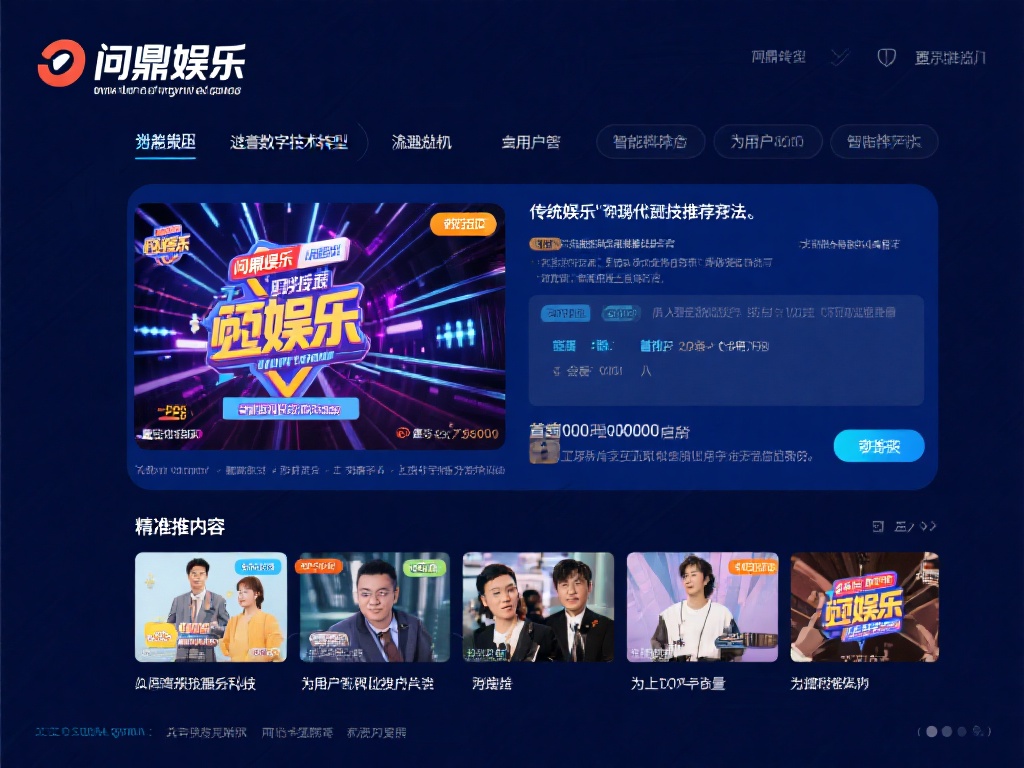Screen dimensions: 1024x768
Task: Click the light blue banner button inside the poster
Action: (291, 409)
